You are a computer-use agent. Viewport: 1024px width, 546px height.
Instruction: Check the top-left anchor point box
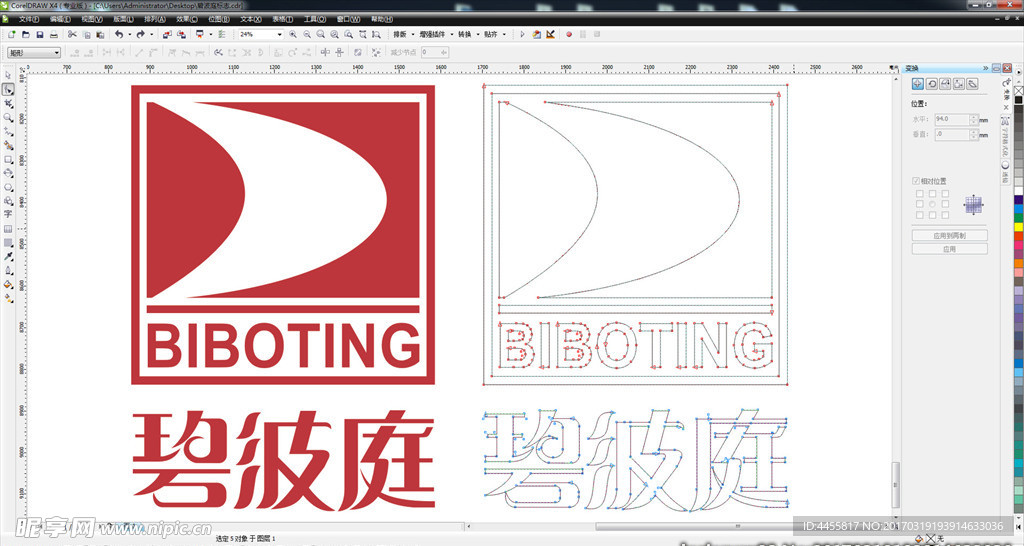click(x=919, y=194)
